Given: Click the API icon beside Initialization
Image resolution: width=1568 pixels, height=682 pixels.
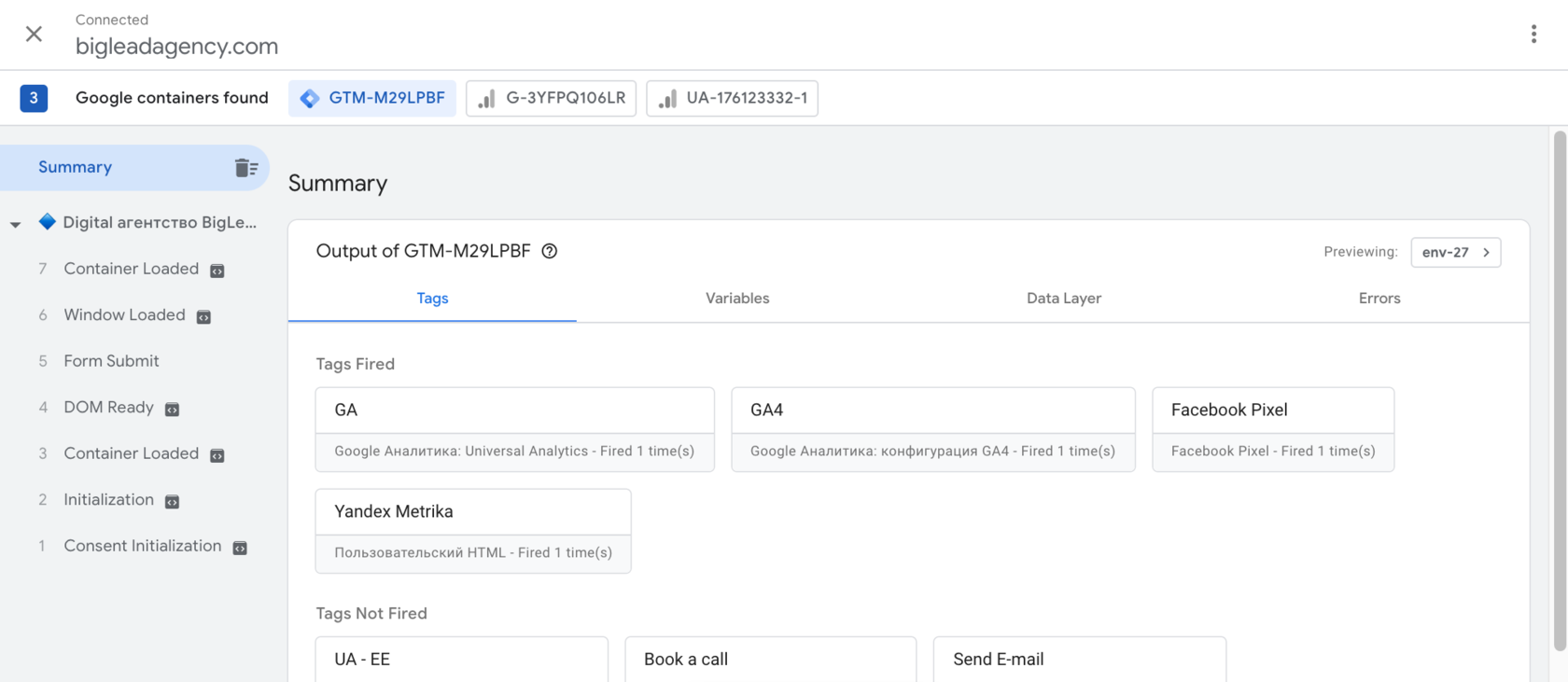Looking at the screenshot, I should coord(172,502).
